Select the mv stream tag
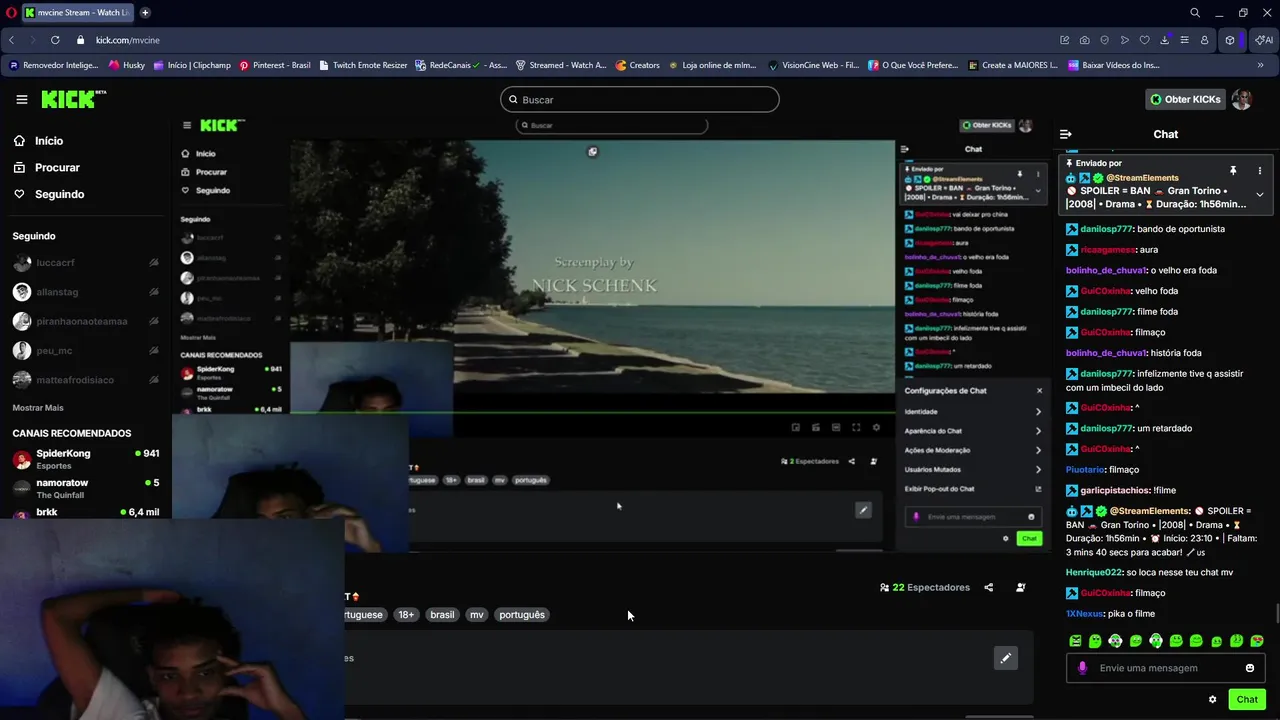Screen dimensions: 1280x720 coord(477,615)
